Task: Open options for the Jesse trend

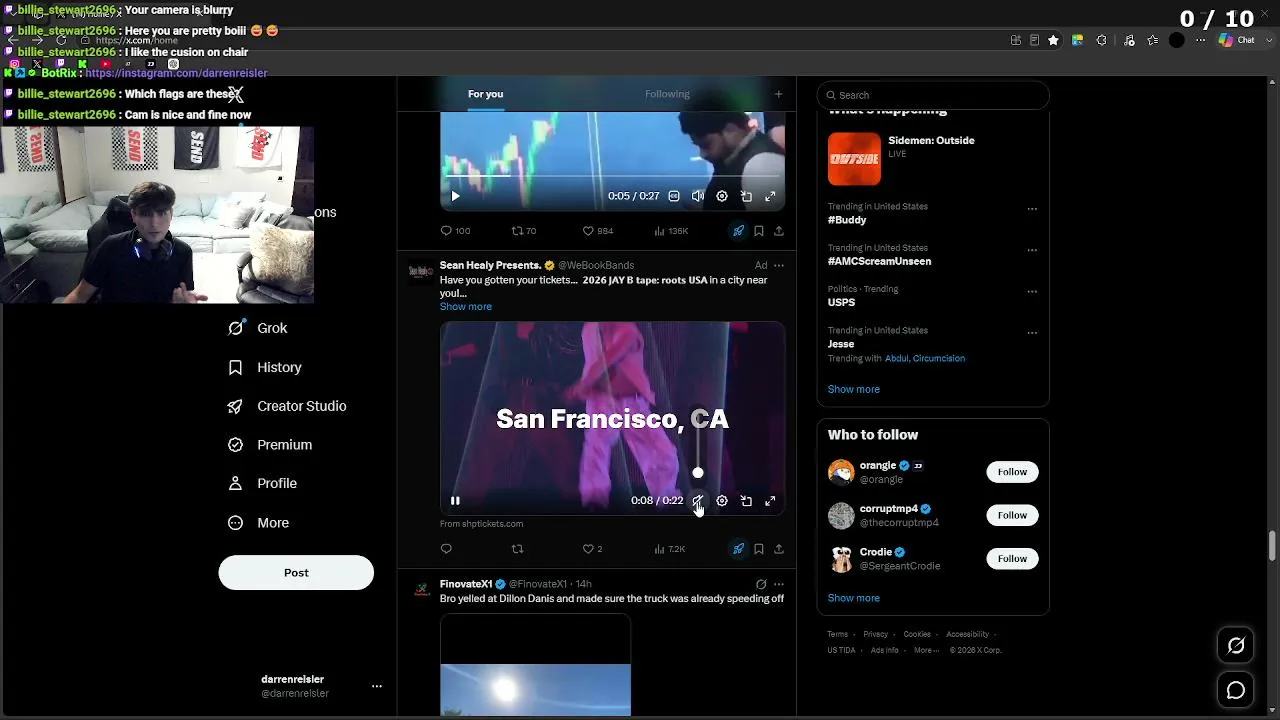Action: point(1032,332)
